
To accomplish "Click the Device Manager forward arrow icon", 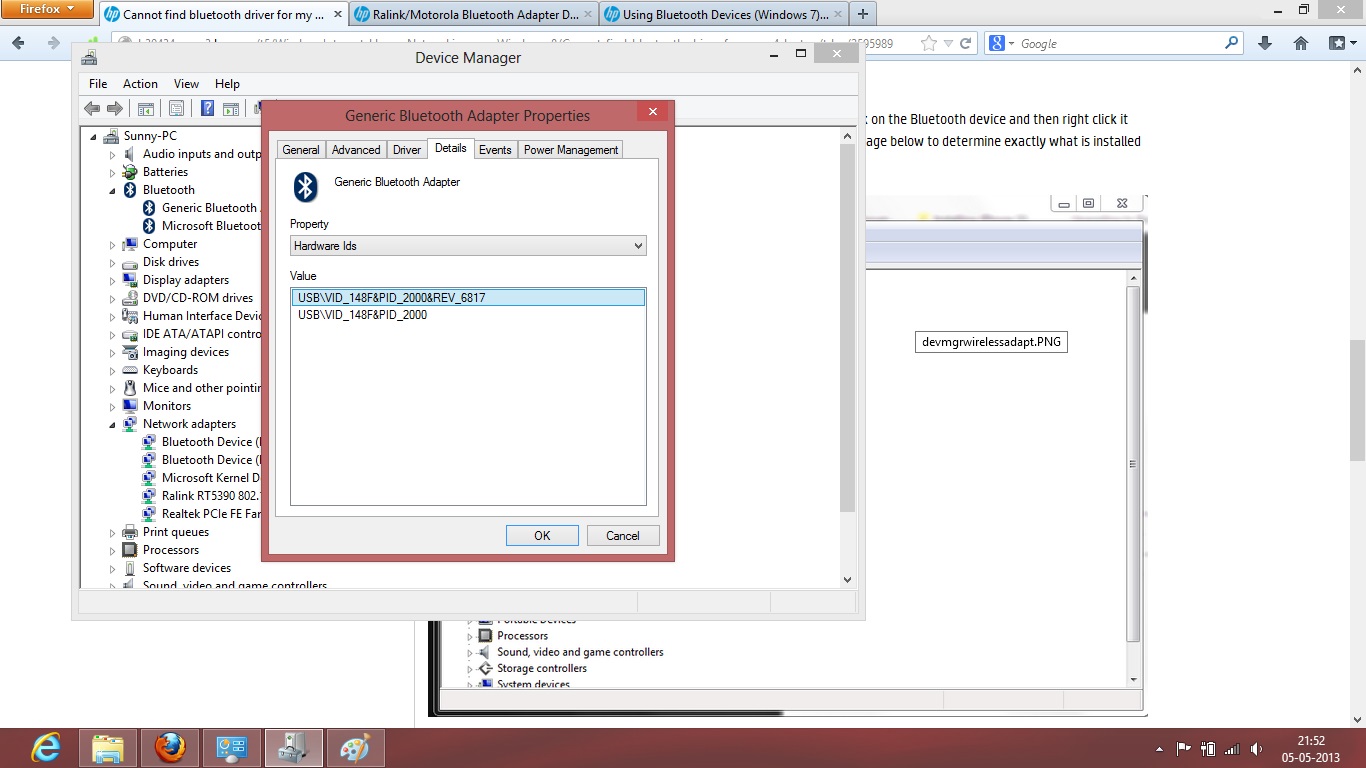I will click(115, 108).
